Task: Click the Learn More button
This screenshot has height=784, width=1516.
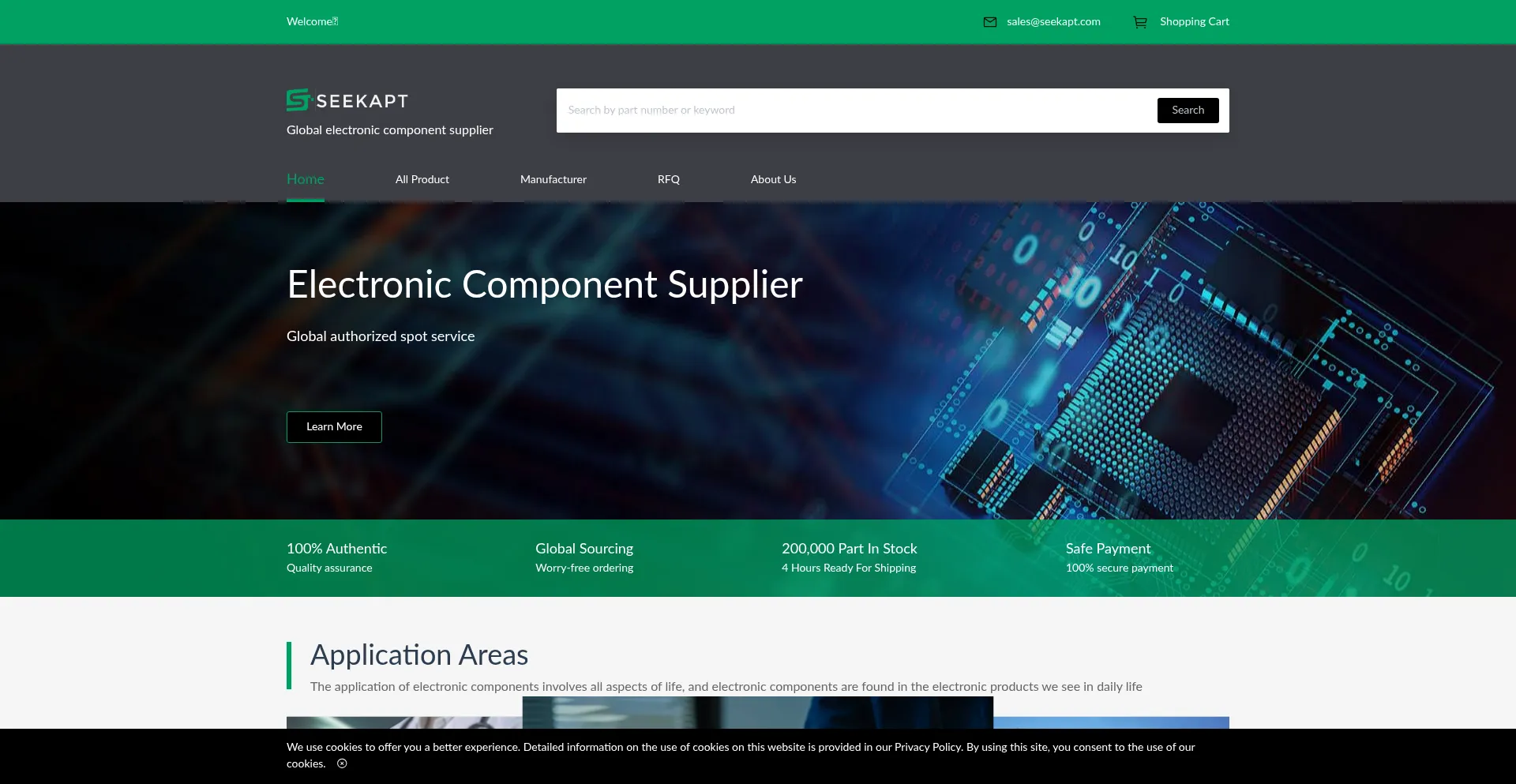Action: tap(334, 427)
